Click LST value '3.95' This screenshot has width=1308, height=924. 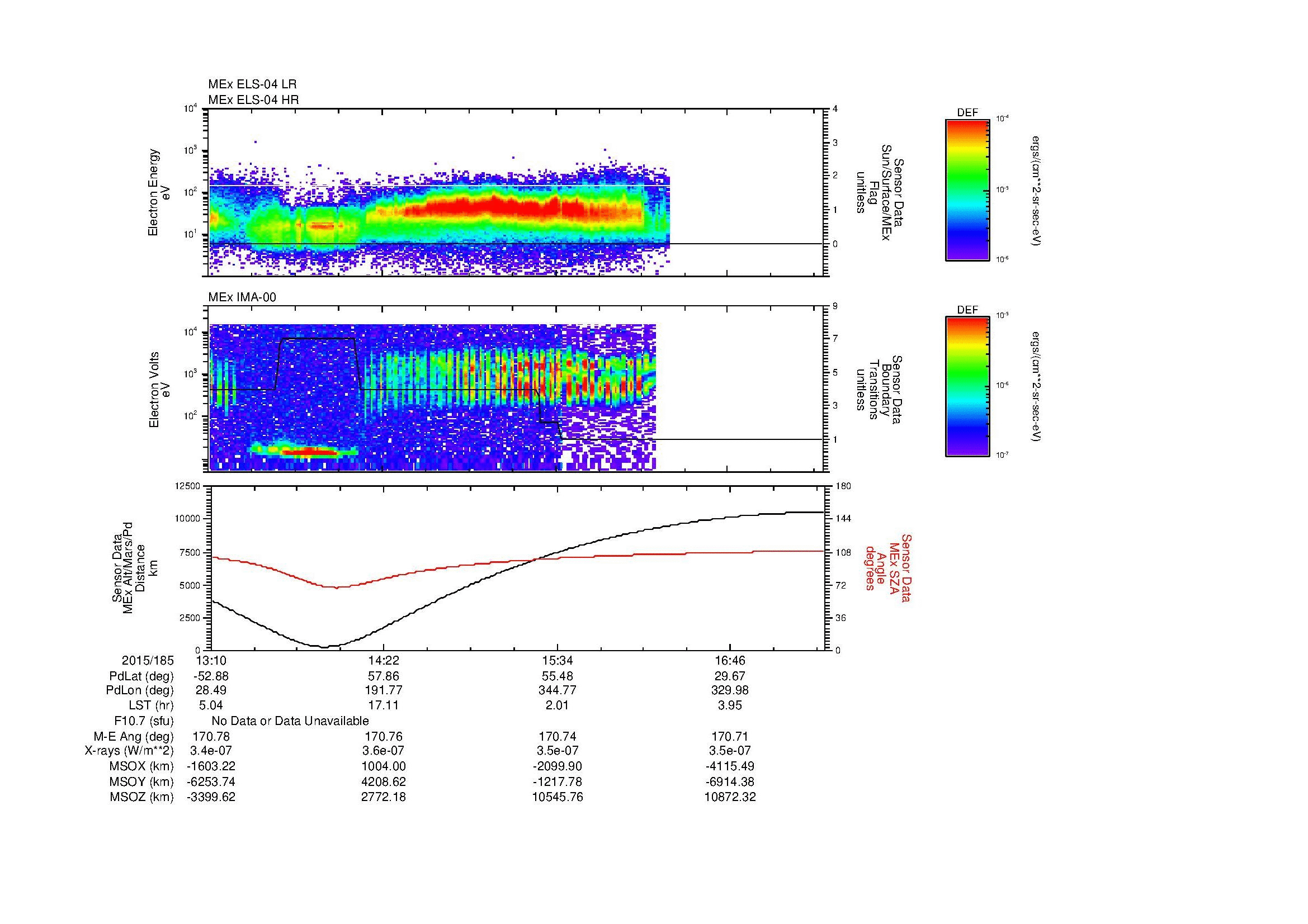click(730, 706)
